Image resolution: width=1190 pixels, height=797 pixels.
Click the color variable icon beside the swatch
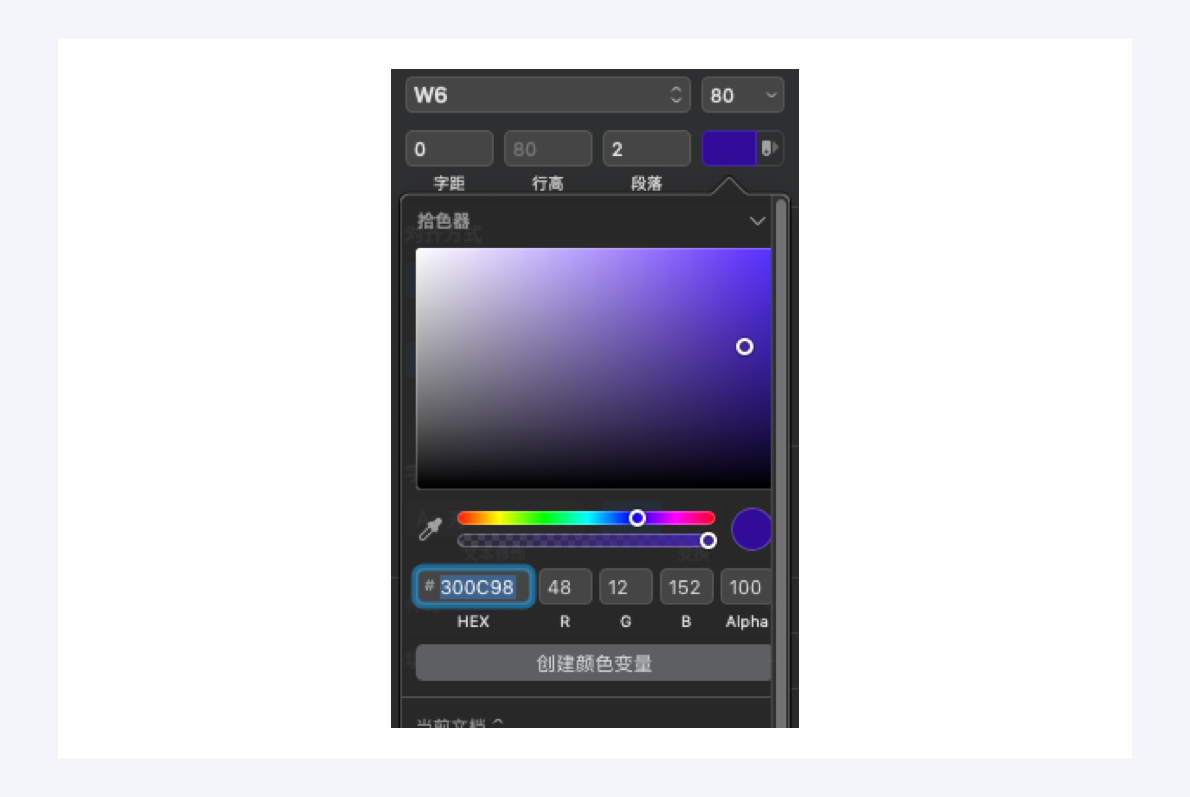point(770,148)
